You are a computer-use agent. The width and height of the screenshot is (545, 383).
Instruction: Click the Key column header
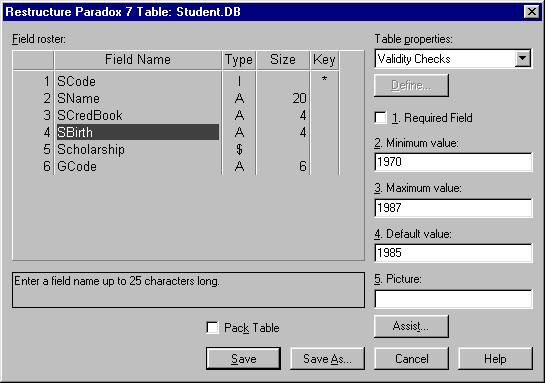point(324,60)
